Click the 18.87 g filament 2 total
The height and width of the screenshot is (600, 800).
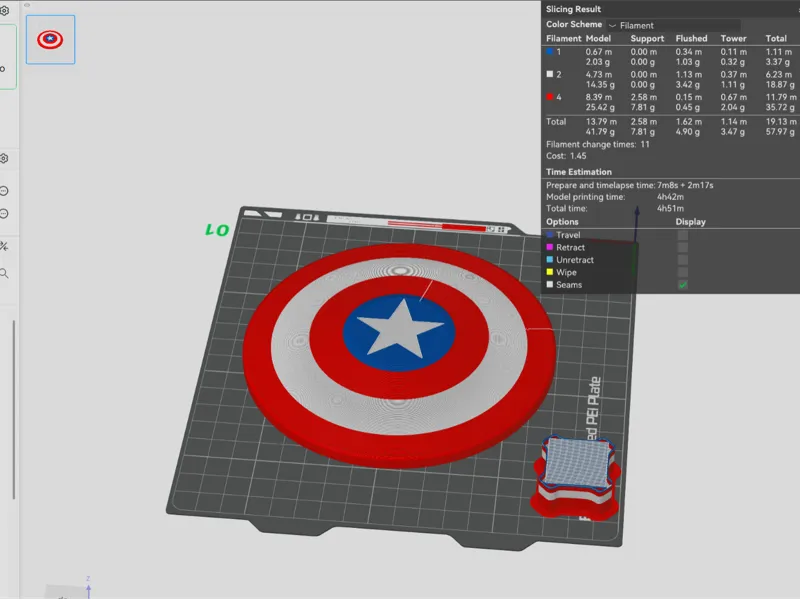coord(780,84)
